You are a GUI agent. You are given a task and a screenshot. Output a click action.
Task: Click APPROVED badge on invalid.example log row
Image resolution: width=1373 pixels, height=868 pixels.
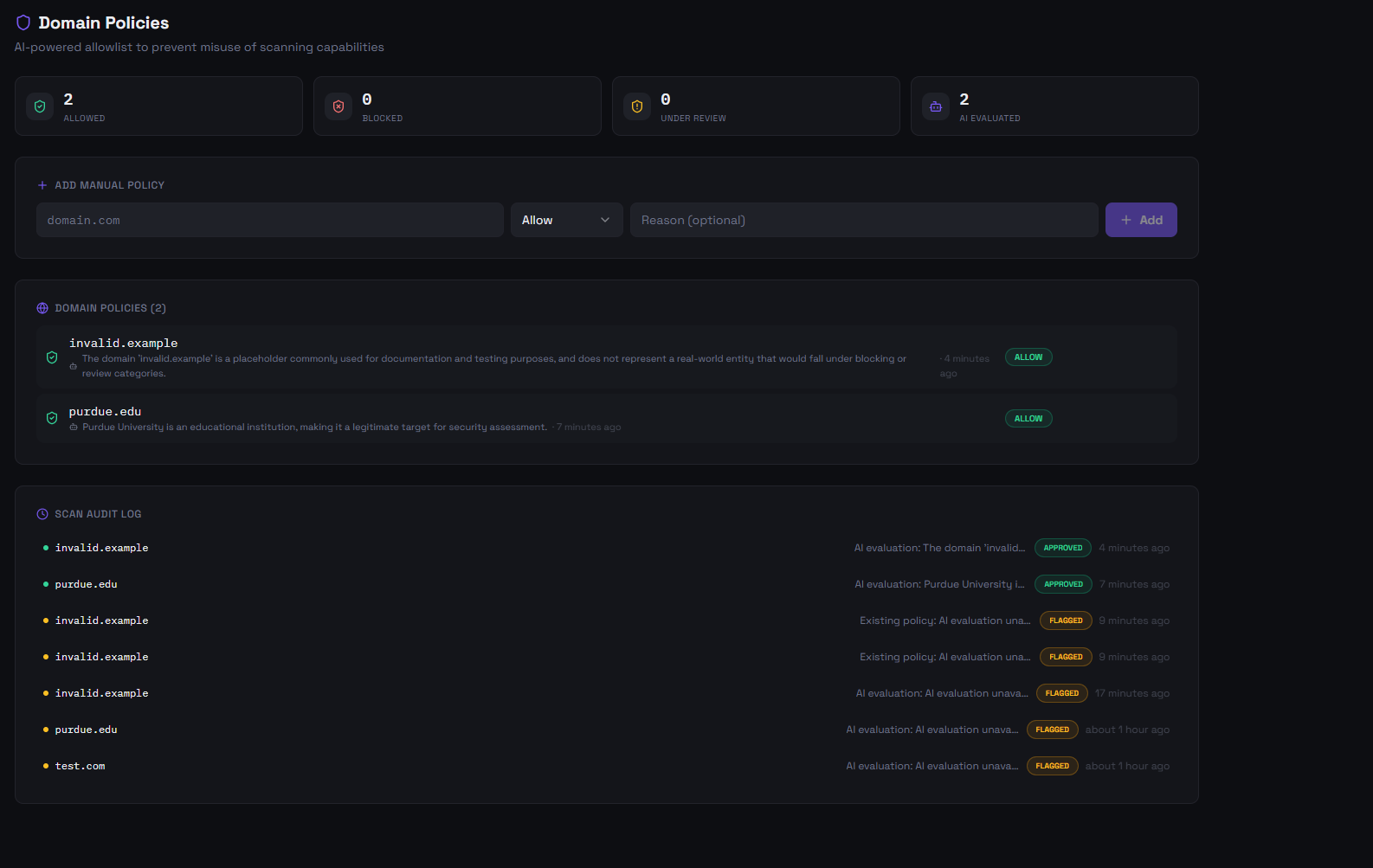[1063, 548]
